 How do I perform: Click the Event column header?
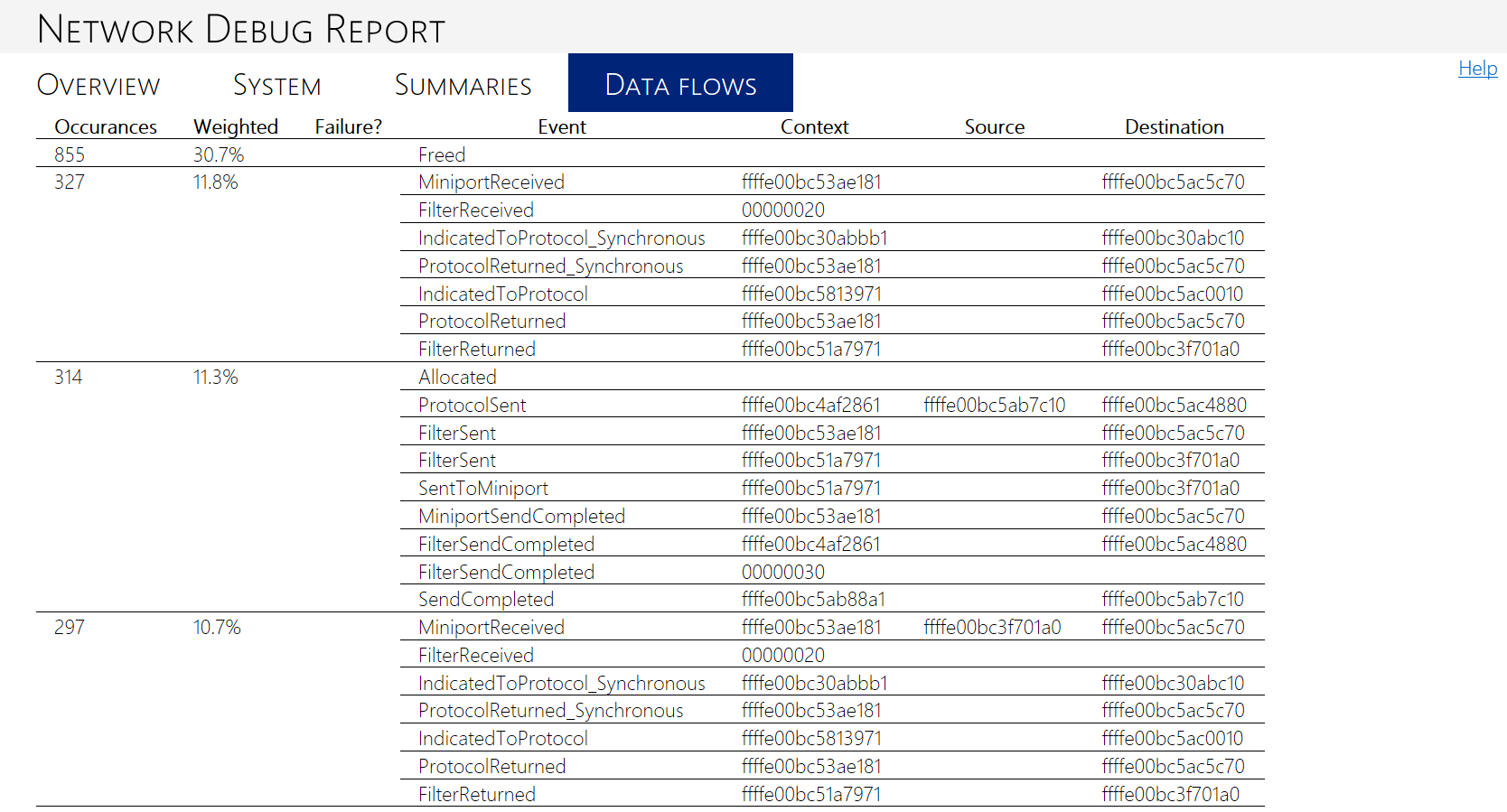click(562, 126)
